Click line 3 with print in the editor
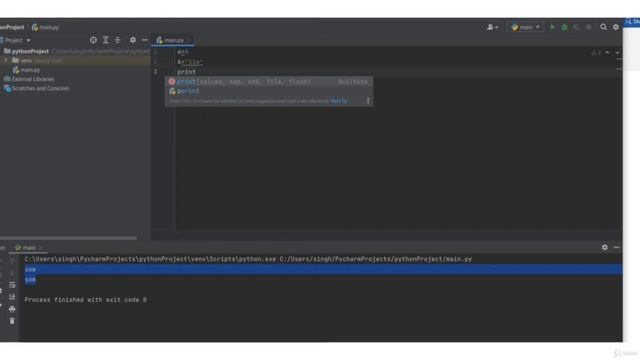The image size is (640, 360). tap(187, 72)
